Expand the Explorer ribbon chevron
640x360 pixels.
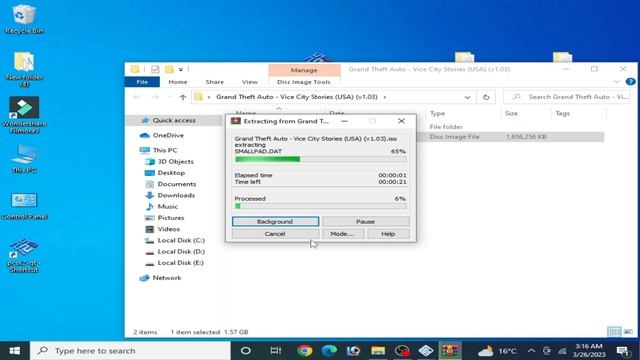(x=616, y=82)
